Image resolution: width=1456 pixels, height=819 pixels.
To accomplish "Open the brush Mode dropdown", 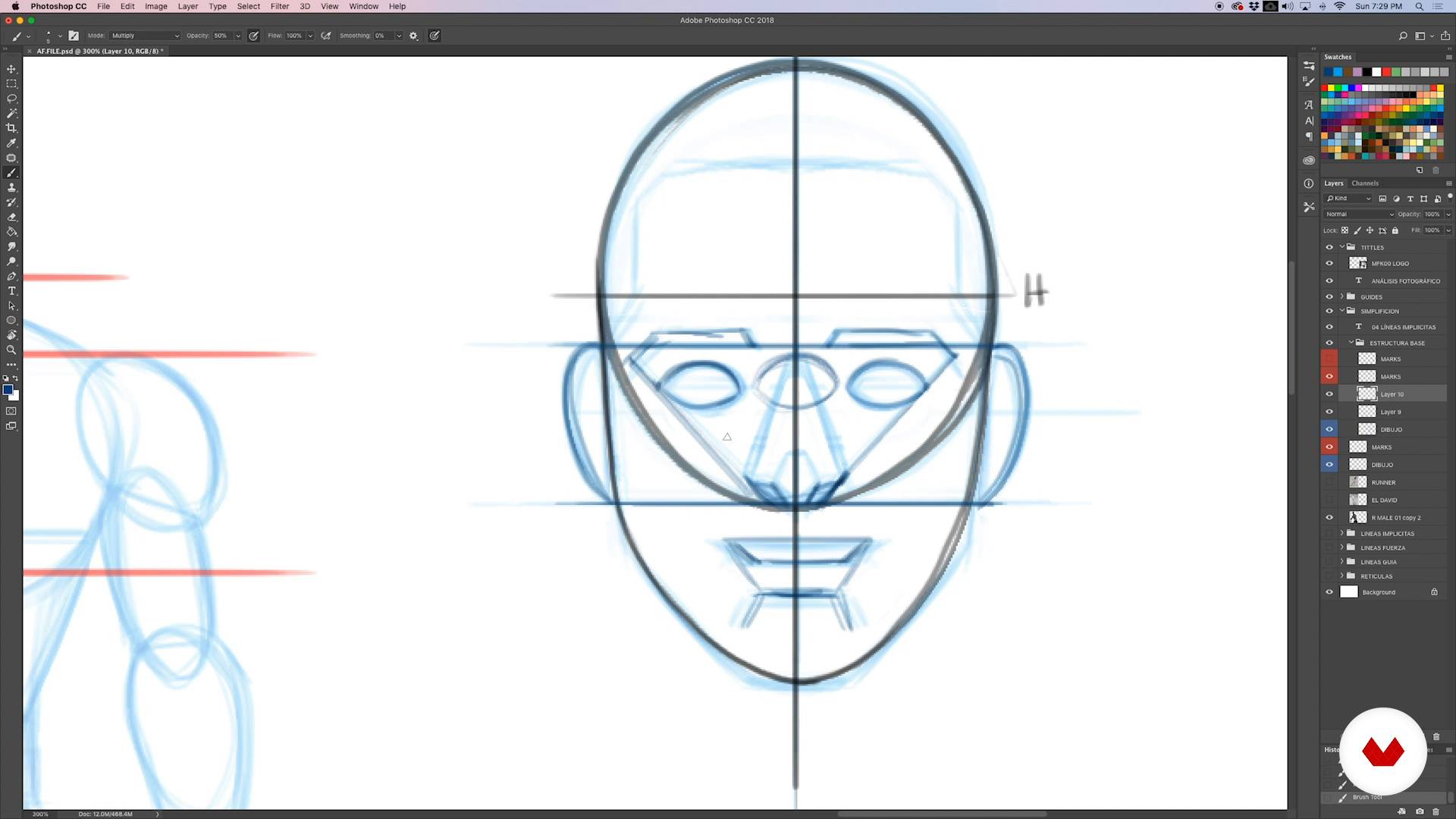I will [146, 36].
